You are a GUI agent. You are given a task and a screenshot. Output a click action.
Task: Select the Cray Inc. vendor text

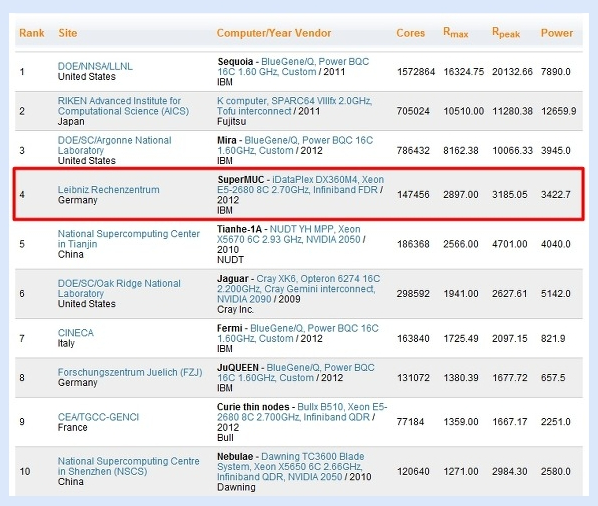click(x=235, y=309)
